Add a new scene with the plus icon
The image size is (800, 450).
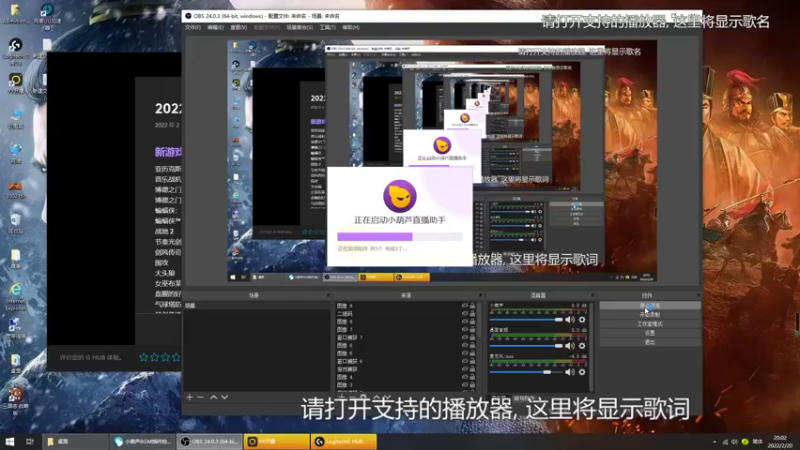[x=190, y=397]
